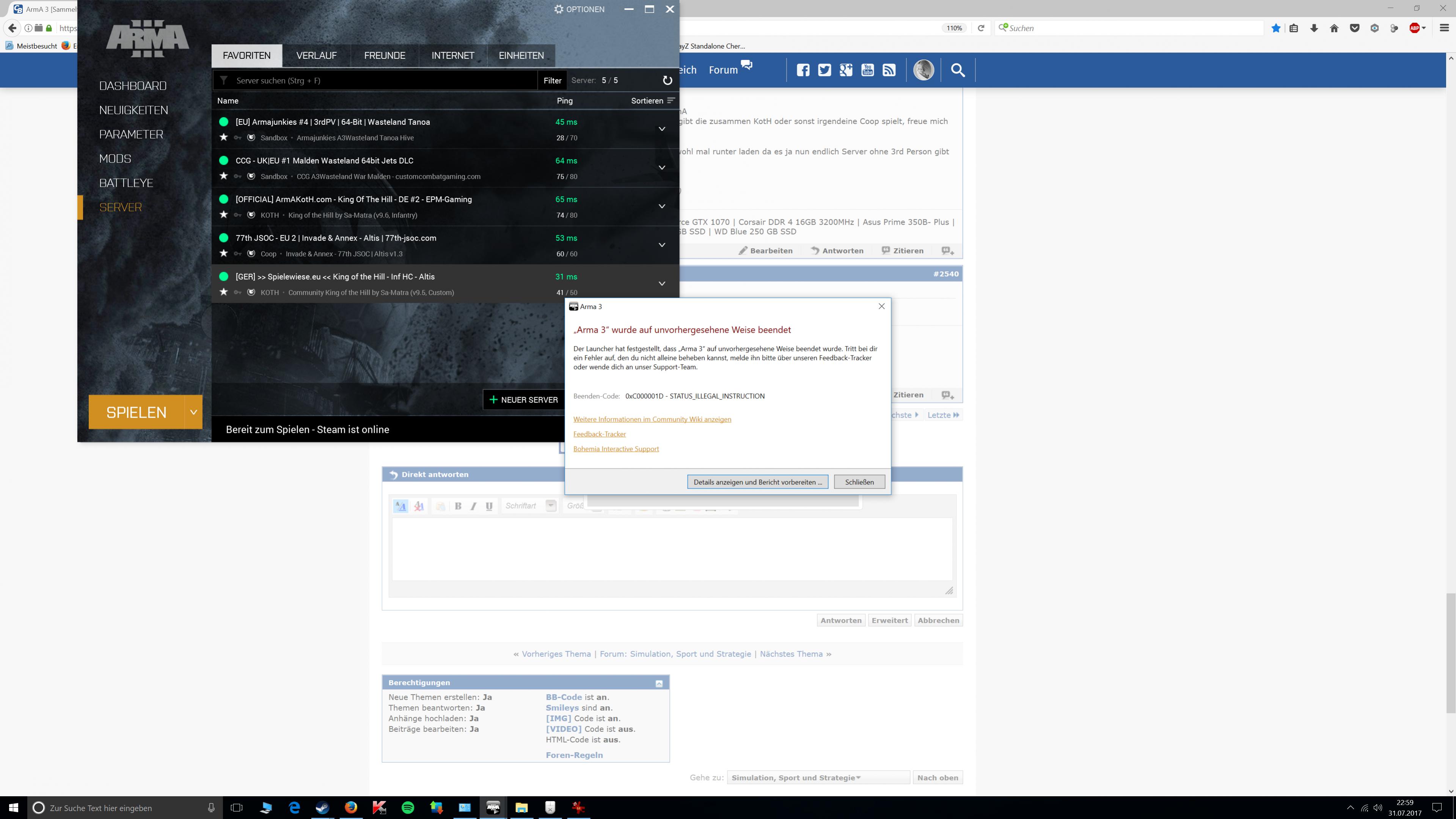Image resolution: width=1456 pixels, height=819 pixels.
Task: Click the browser vertical scrollbar thumb
Action: click(1450, 653)
